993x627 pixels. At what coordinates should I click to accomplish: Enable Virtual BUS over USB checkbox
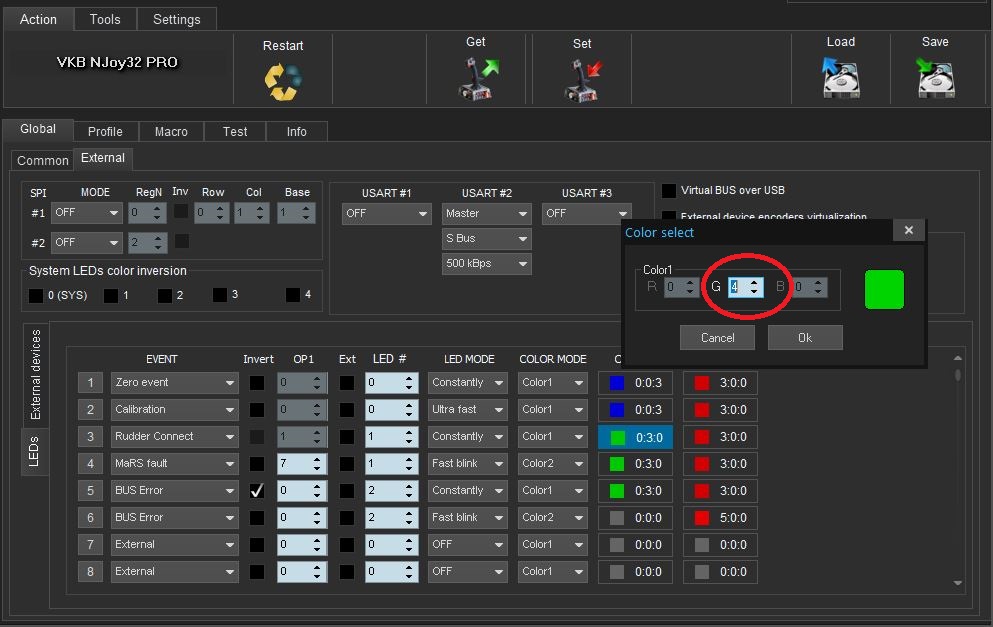[670, 190]
